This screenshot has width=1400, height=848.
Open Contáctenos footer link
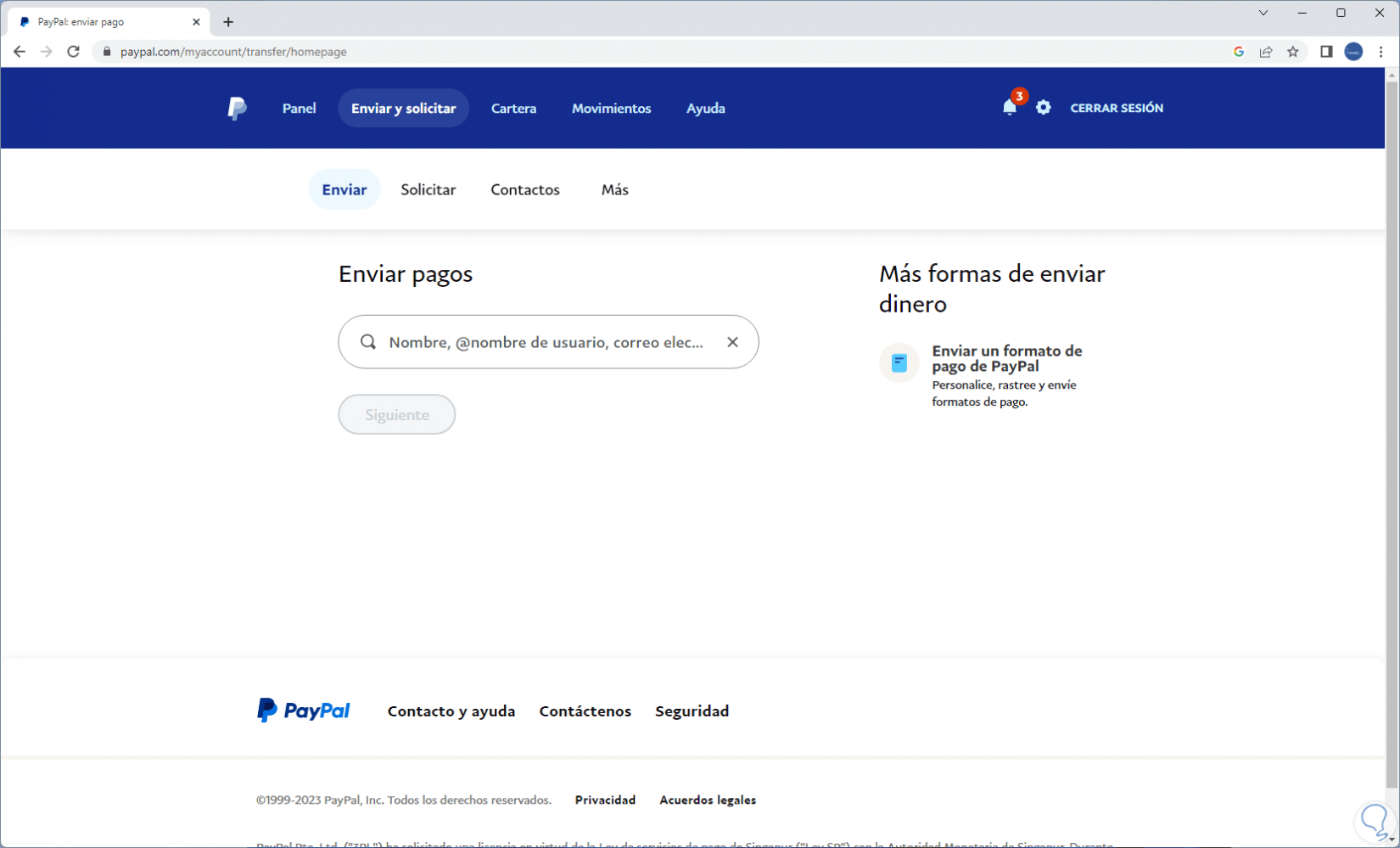coord(585,710)
